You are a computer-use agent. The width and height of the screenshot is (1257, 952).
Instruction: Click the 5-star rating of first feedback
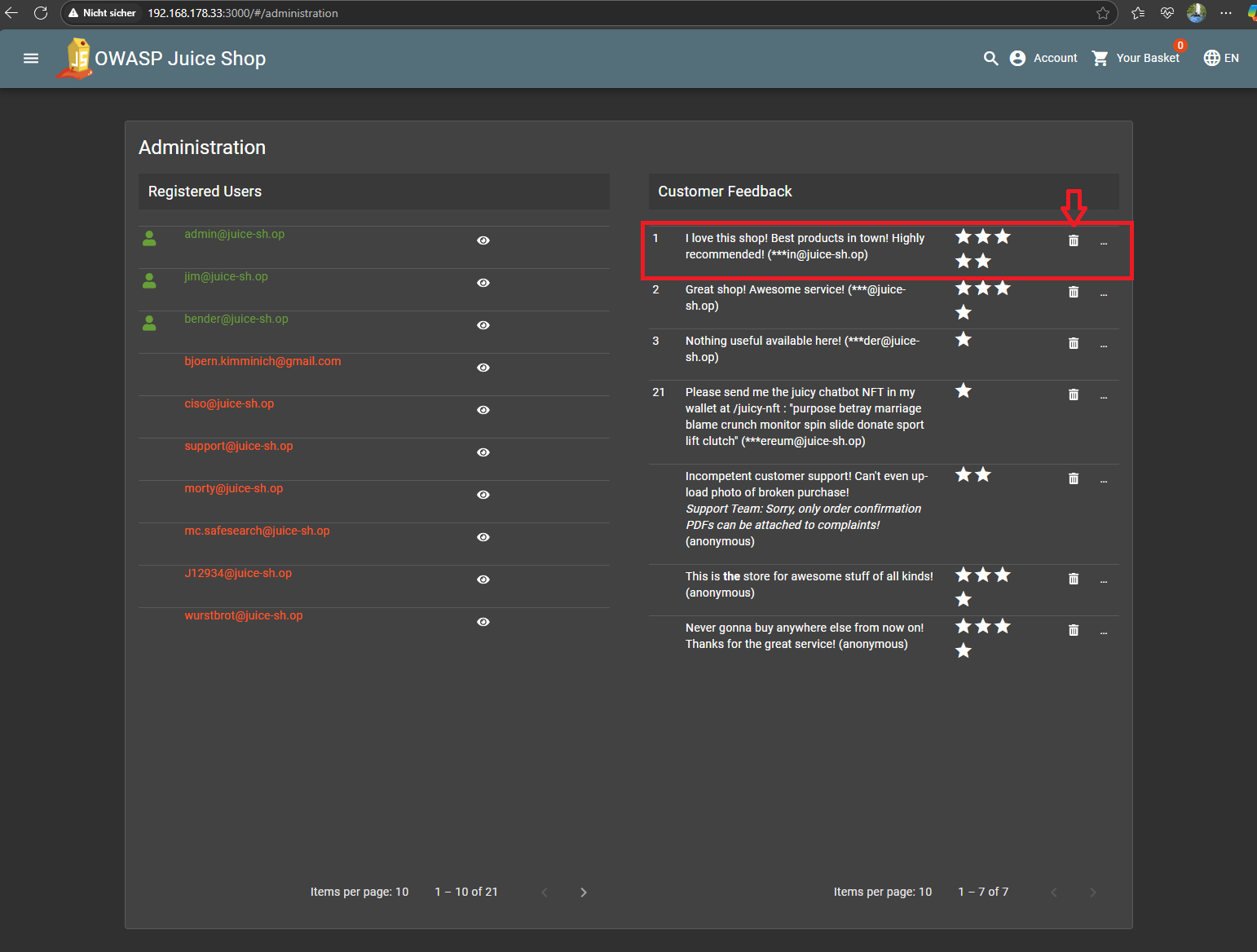[x=982, y=249]
